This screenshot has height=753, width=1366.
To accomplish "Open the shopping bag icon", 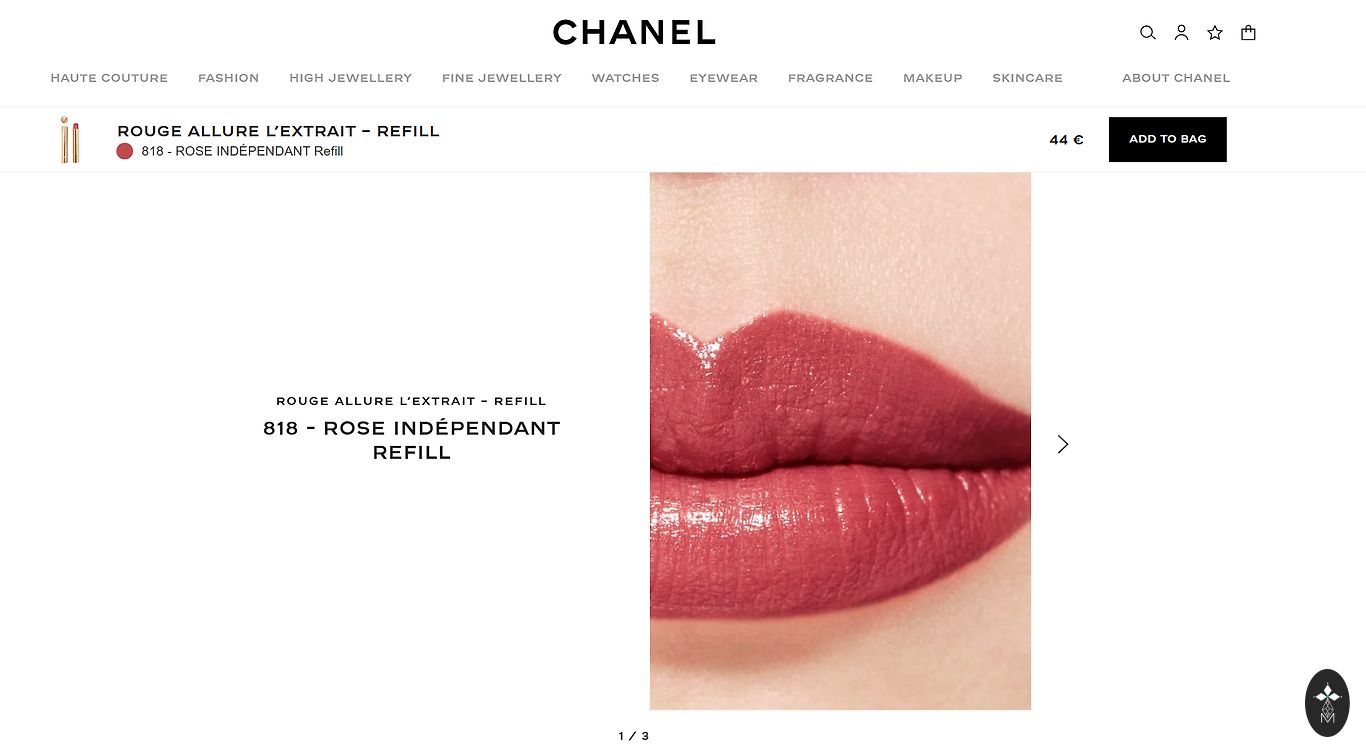I will point(1248,33).
